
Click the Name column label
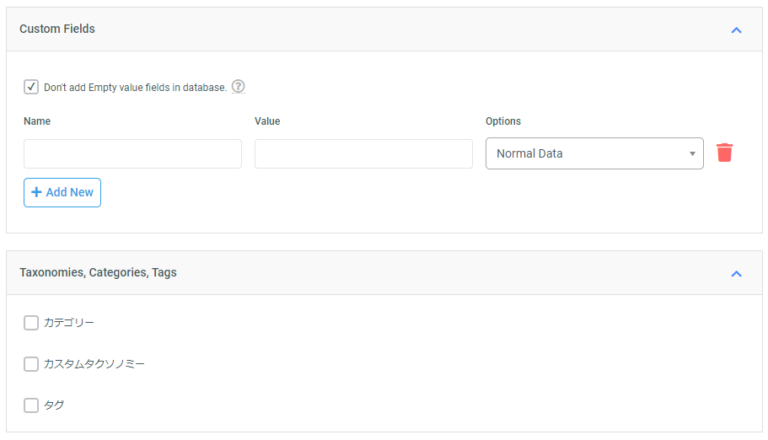pos(37,121)
